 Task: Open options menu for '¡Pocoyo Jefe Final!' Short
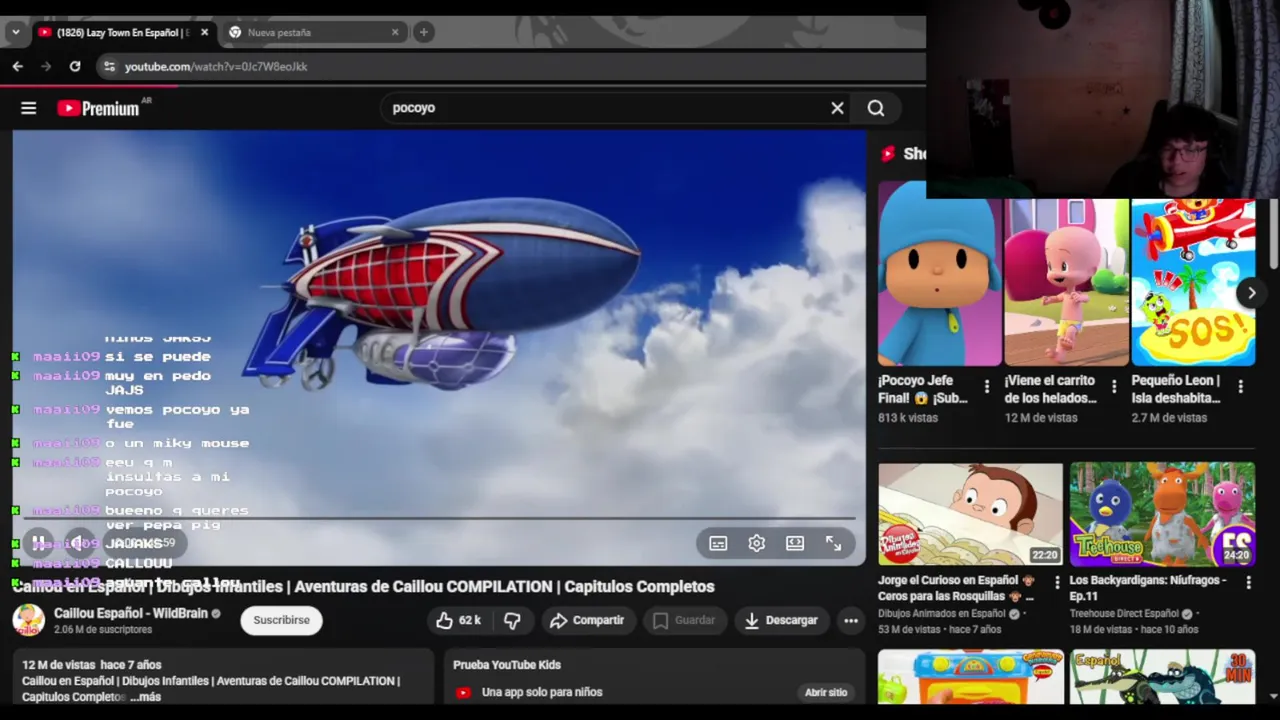986,386
